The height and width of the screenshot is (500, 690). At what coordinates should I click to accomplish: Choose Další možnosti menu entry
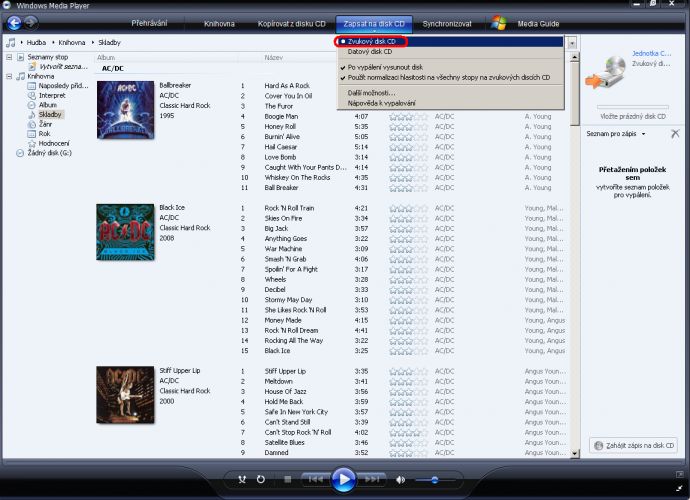pyautogui.click(x=450, y=93)
